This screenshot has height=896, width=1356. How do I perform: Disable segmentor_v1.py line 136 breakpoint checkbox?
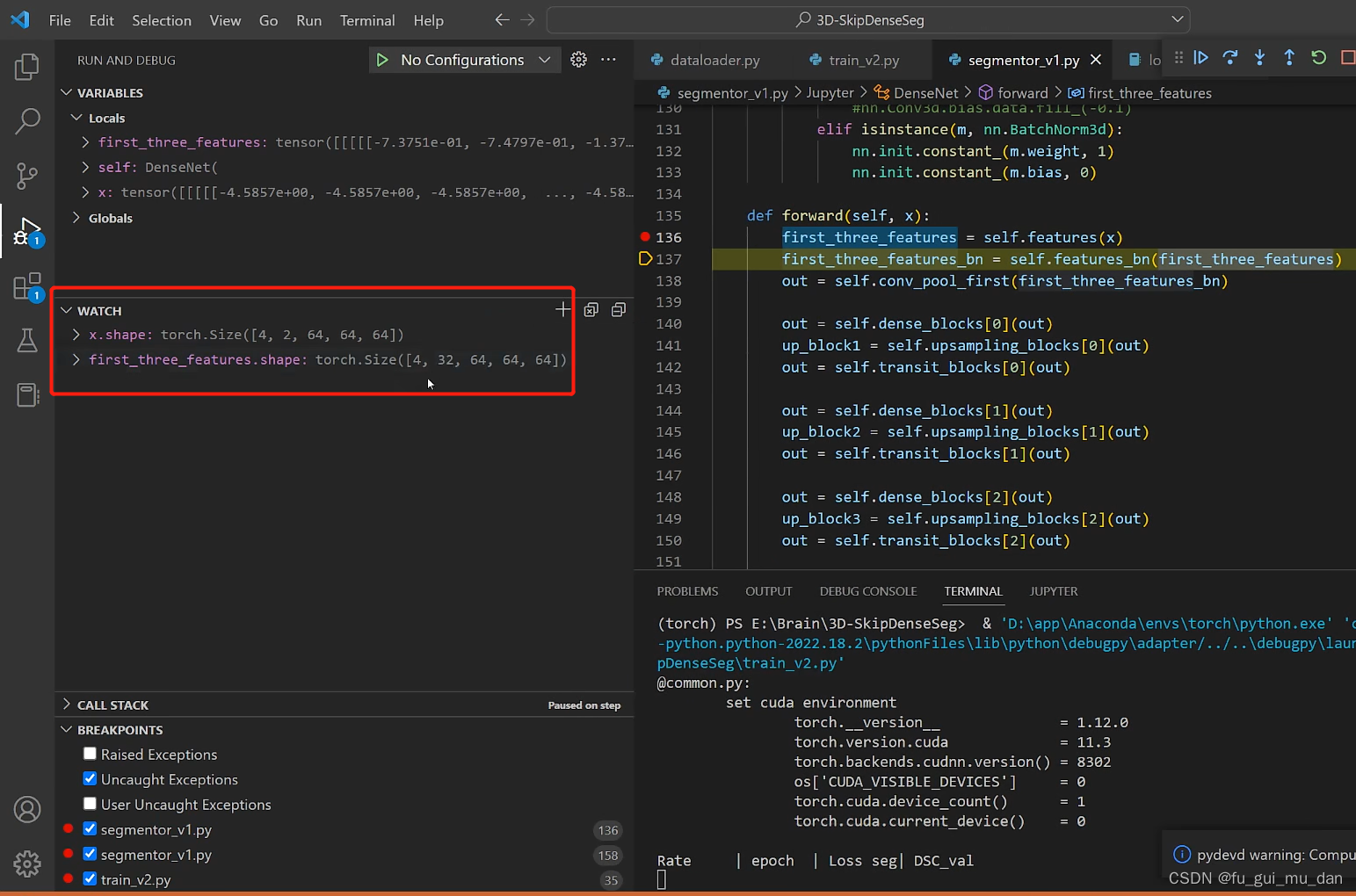90,828
